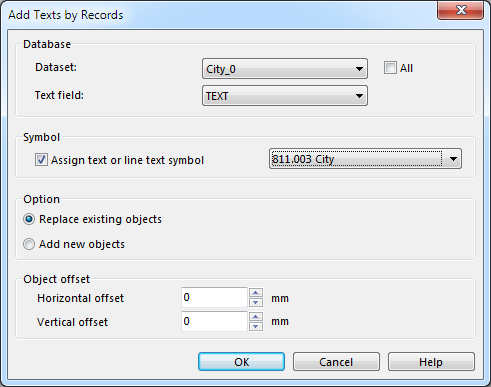Select the Replace existing objects radio button

click(29, 219)
